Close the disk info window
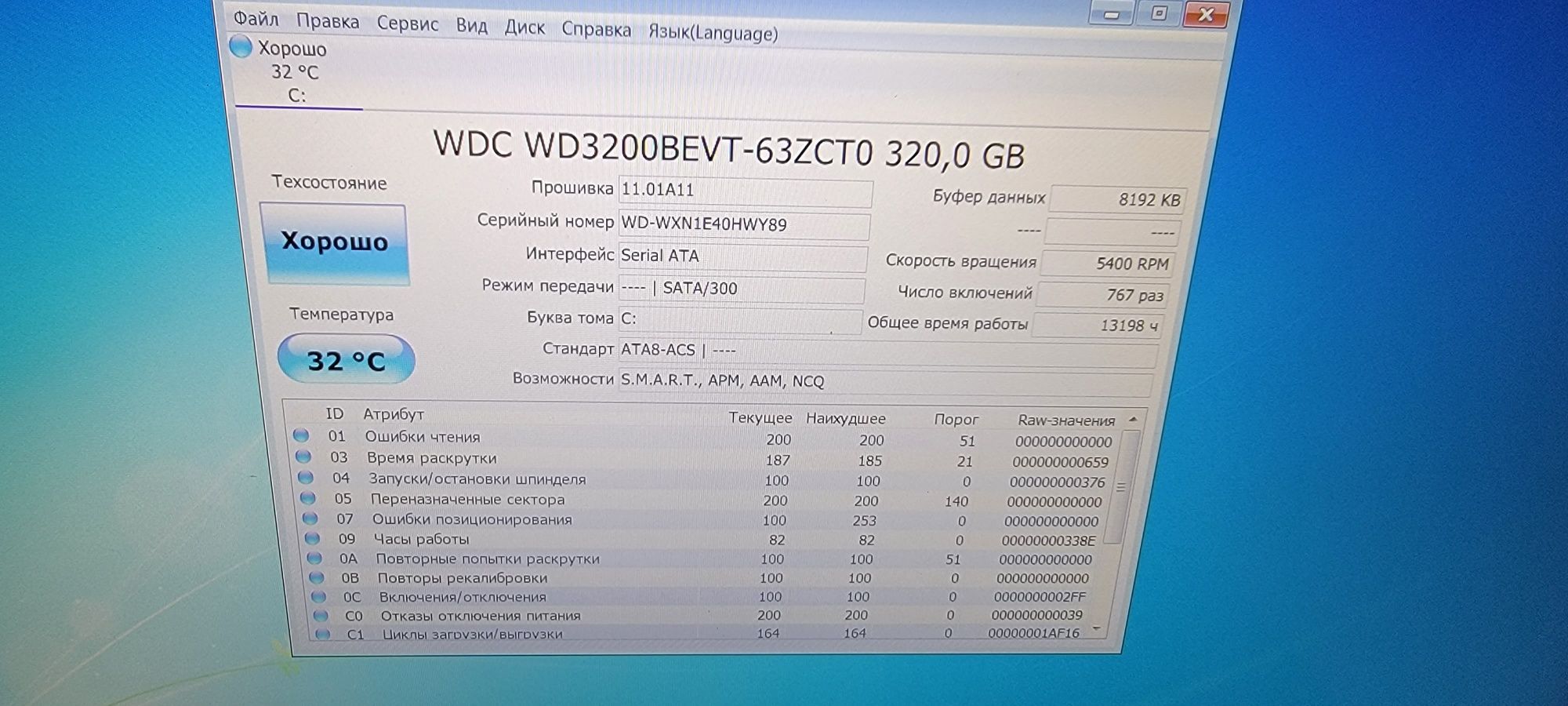Viewport: 1568px width, 706px height. click(x=1206, y=14)
